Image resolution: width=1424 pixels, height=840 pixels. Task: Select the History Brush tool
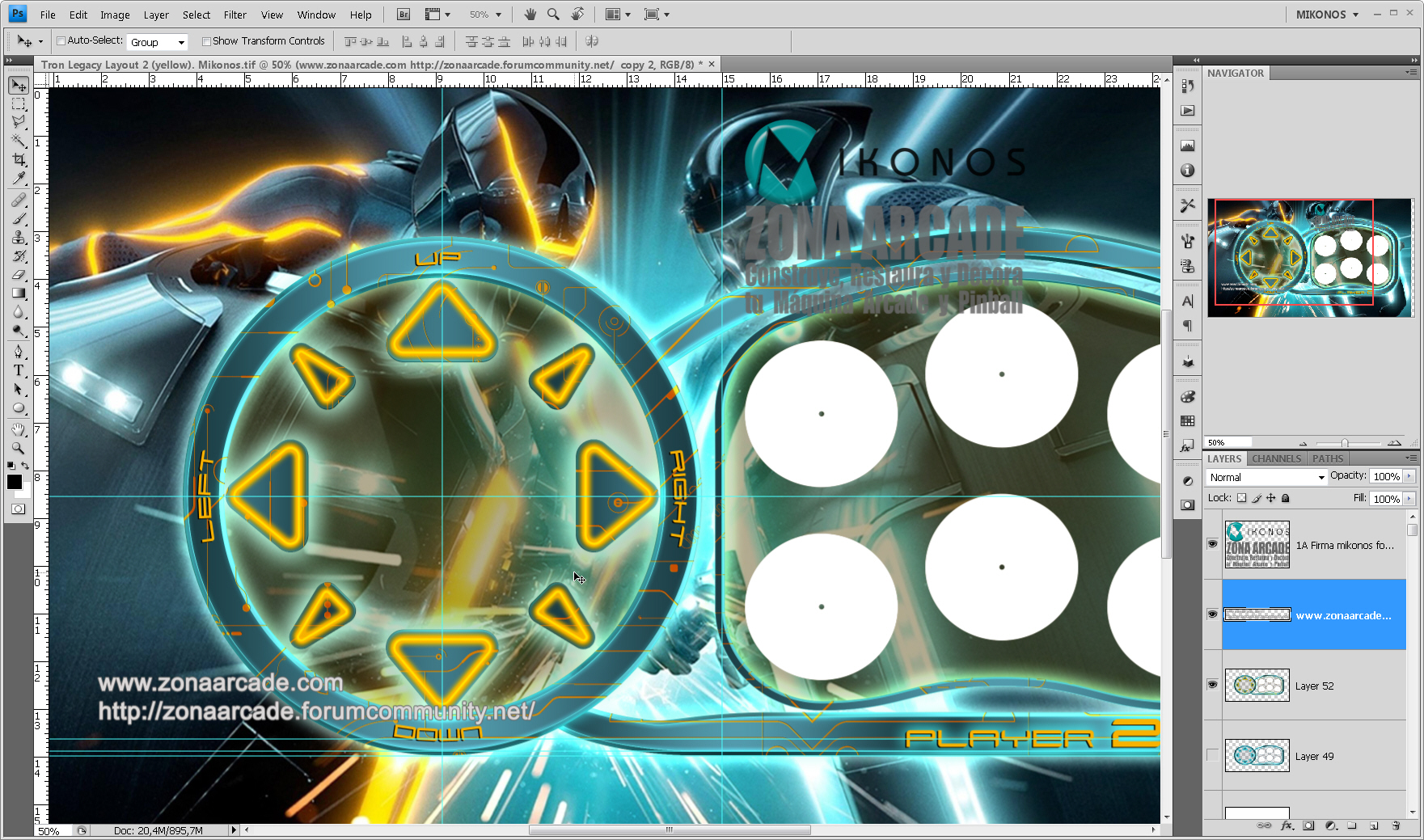click(x=19, y=255)
